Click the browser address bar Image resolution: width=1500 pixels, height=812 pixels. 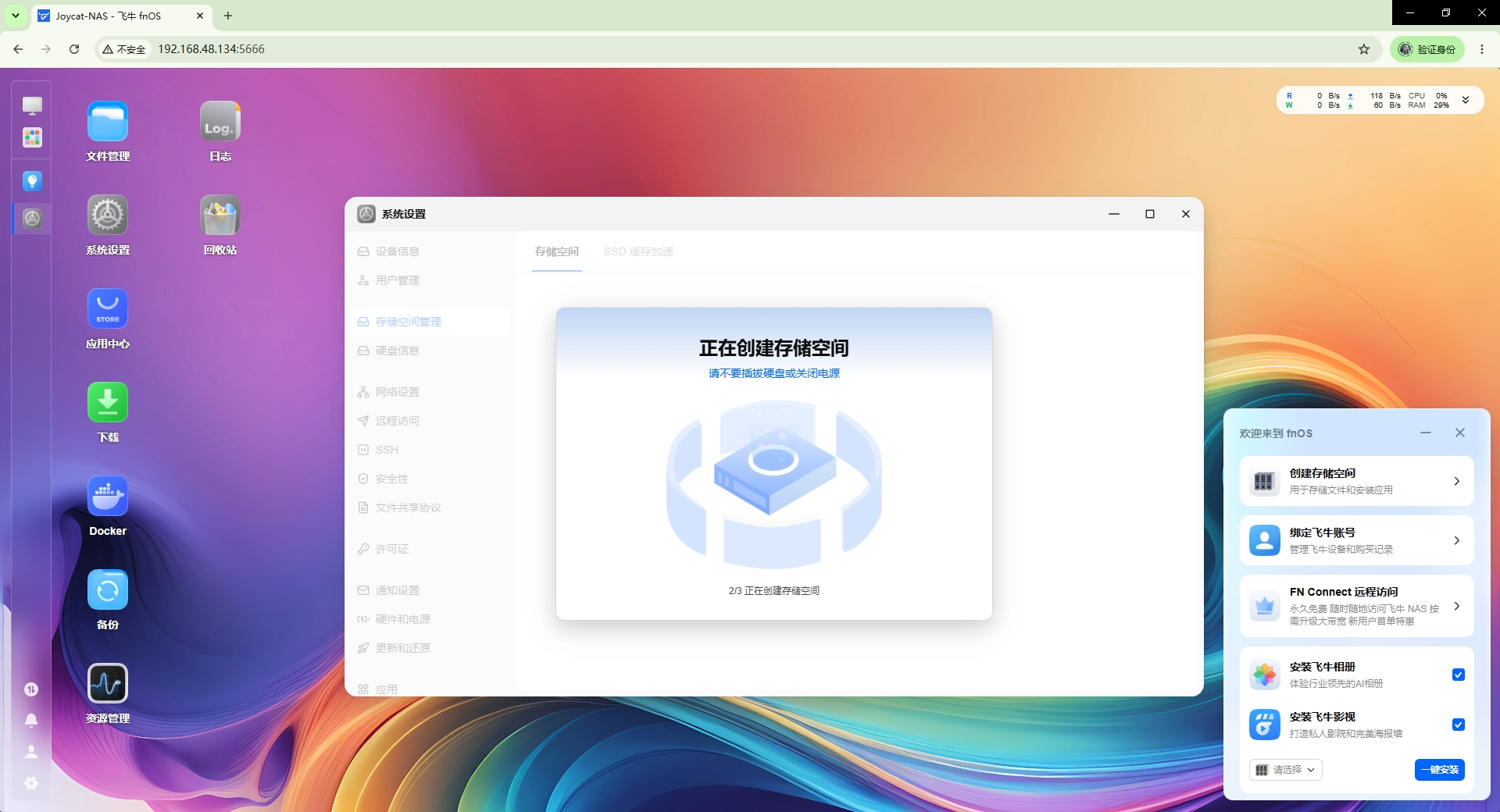tap(750, 49)
